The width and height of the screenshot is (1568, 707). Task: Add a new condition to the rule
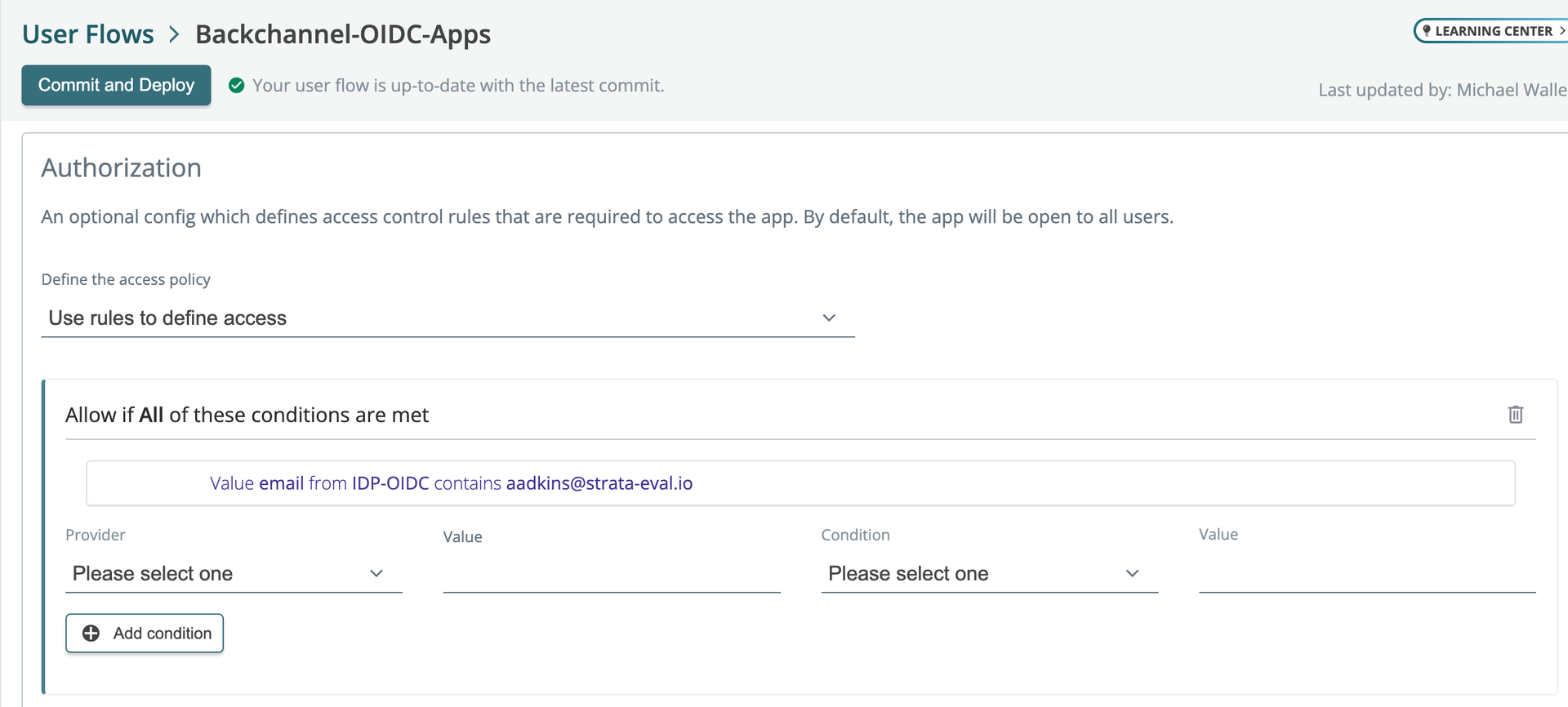click(145, 634)
